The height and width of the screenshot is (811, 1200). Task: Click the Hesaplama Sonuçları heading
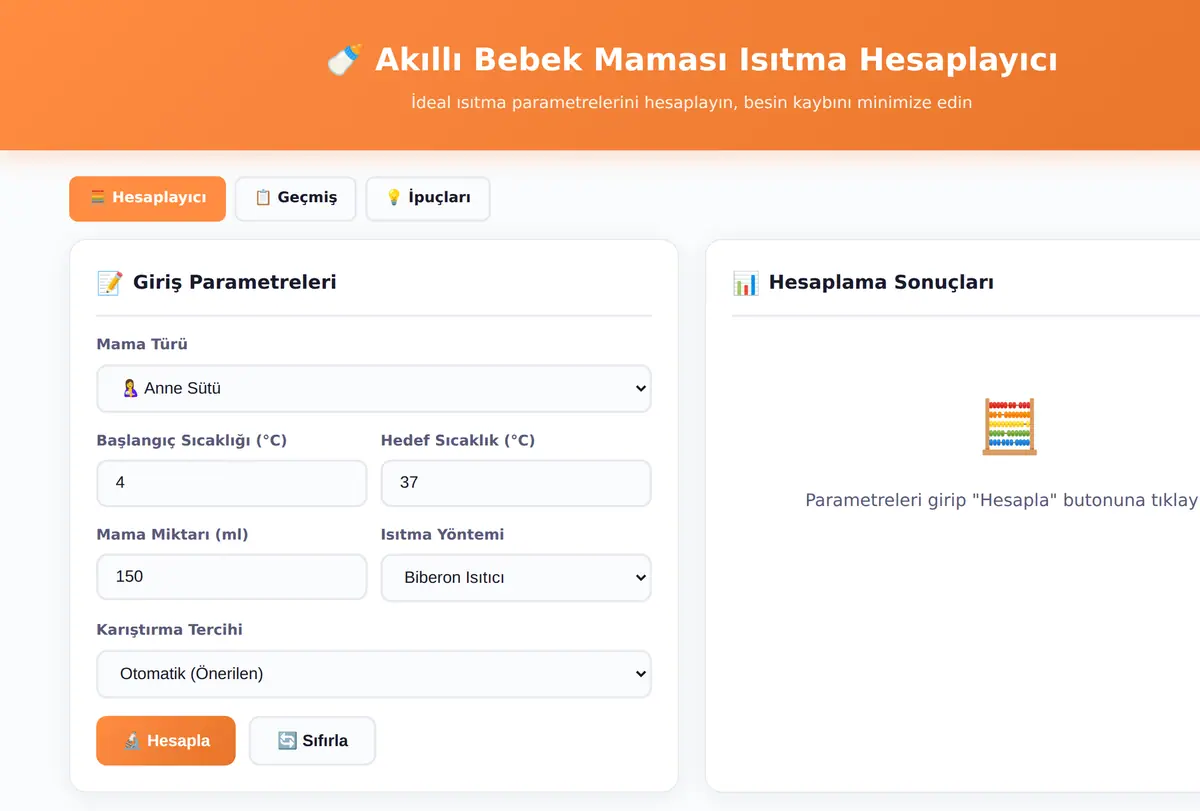(881, 282)
